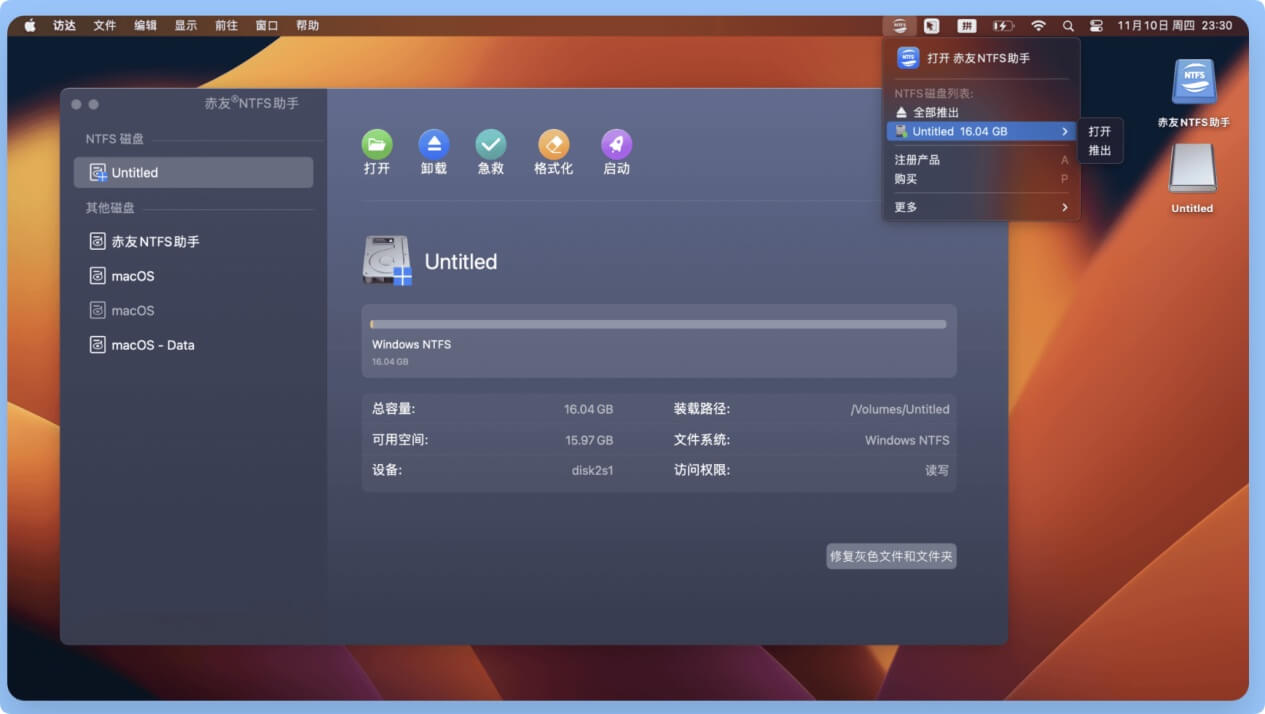Expand Untitled 16.04 GB submenu entry
The height and width of the screenshot is (714, 1265).
[980, 131]
